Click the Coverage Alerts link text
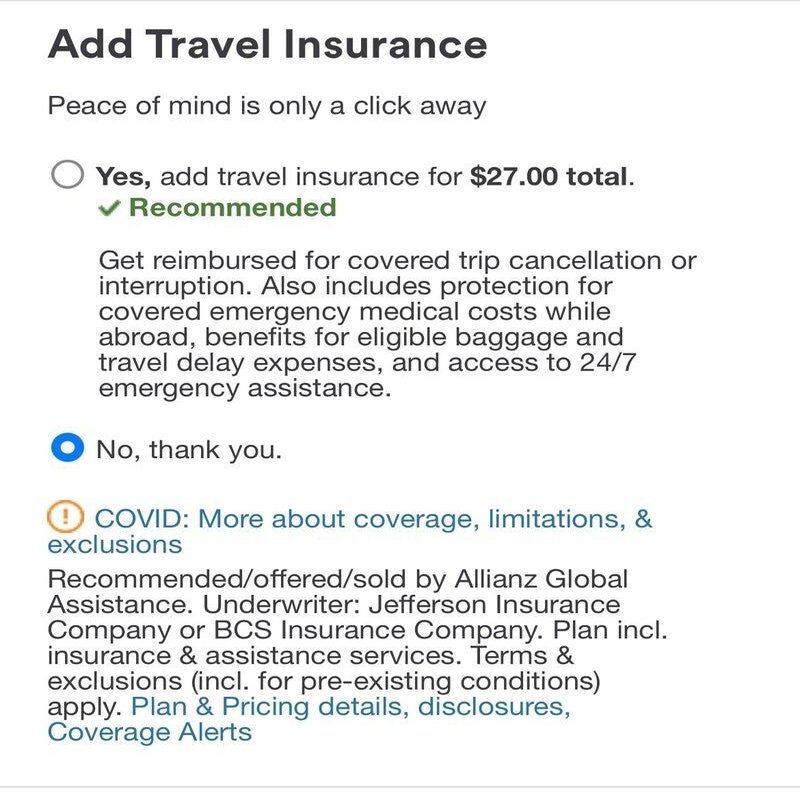 click(150, 732)
